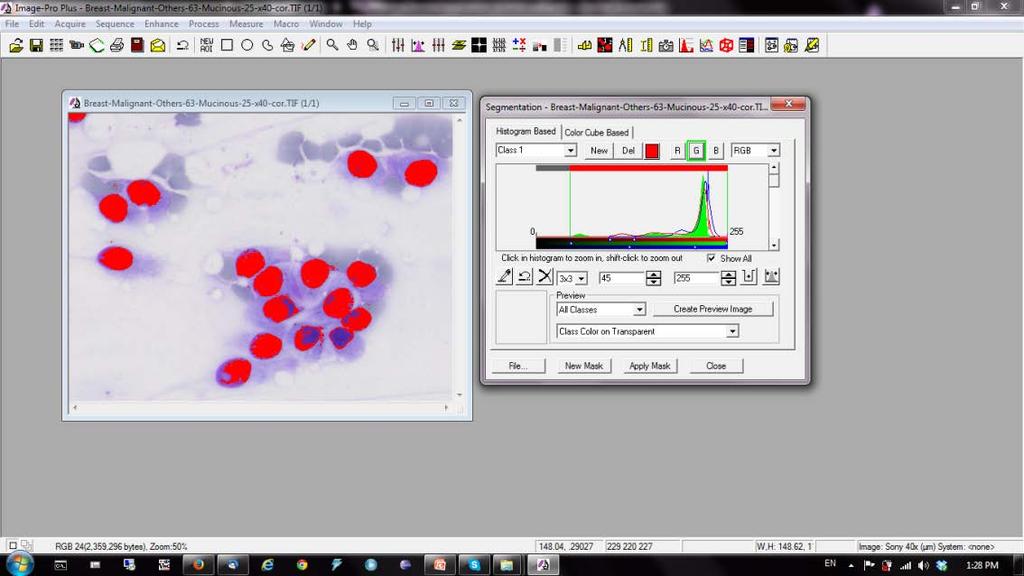
Task: Click Create Preview Image button
Action: (x=712, y=309)
